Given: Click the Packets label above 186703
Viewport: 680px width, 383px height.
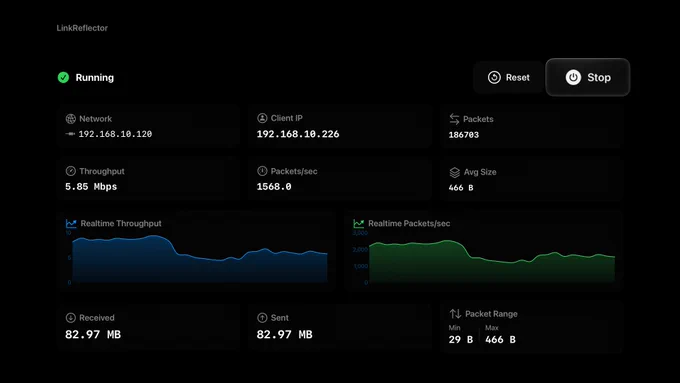Looking at the screenshot, I should (478, 119).
